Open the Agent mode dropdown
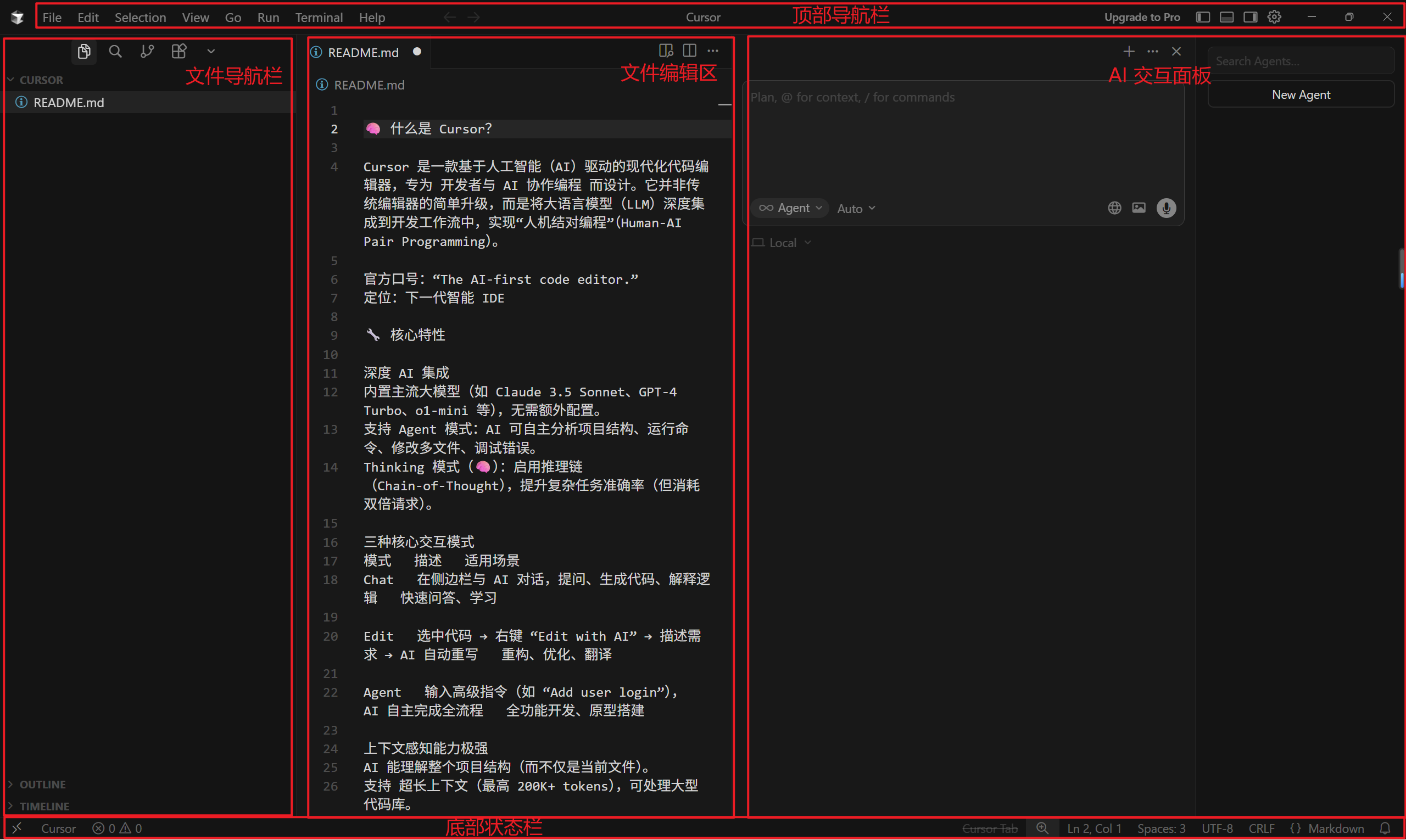Screen dimensions: 1406x840 coord(790,208)
